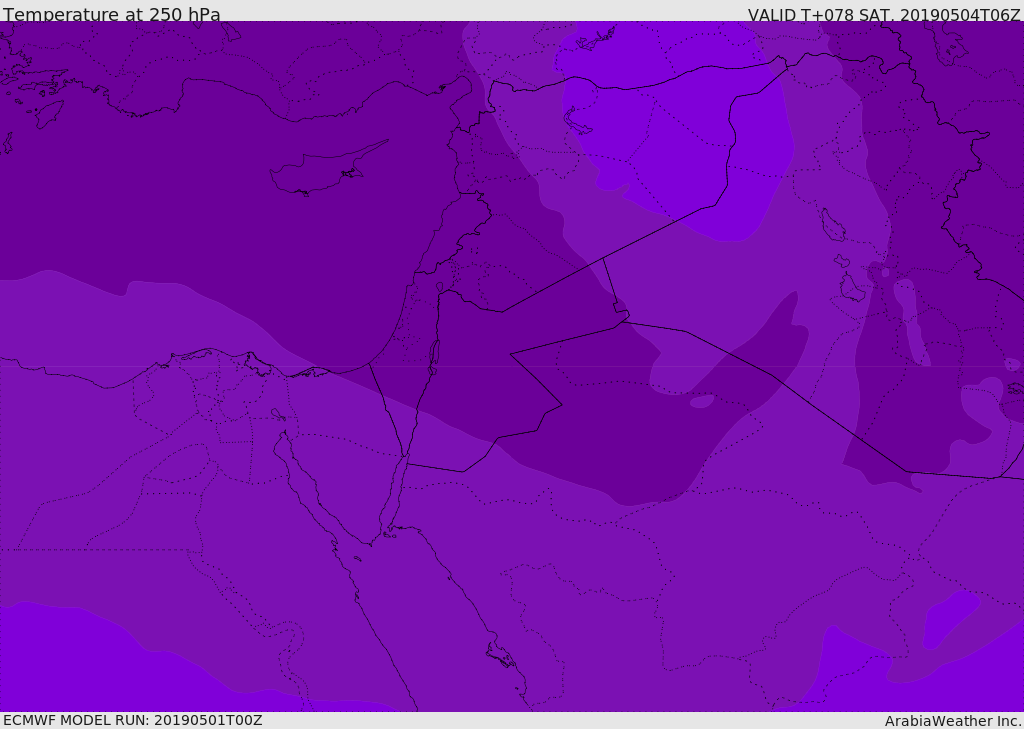Screen dimensions: 1024x729
Task: Click the 'Temperature at 250 hPa' title text
Action: tap(112, 14)
